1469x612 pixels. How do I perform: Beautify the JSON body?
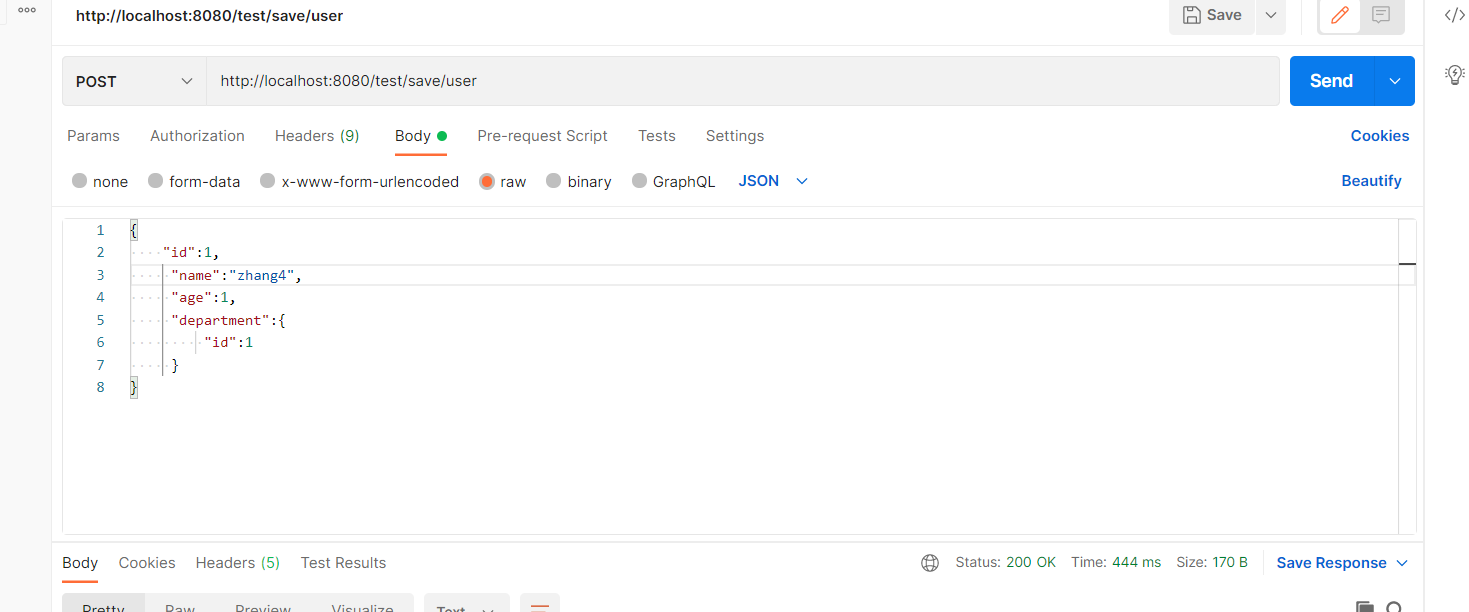pos(1371,181)
